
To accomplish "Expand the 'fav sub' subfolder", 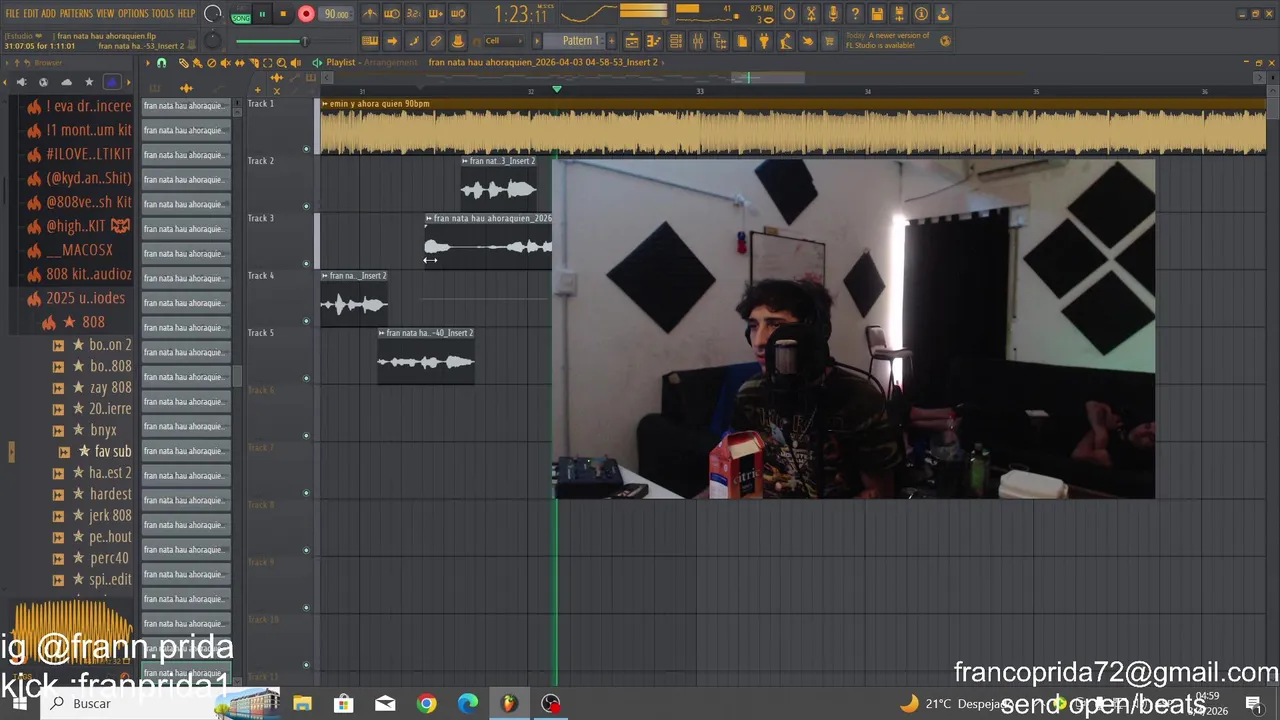I will (x=95, y=451).
